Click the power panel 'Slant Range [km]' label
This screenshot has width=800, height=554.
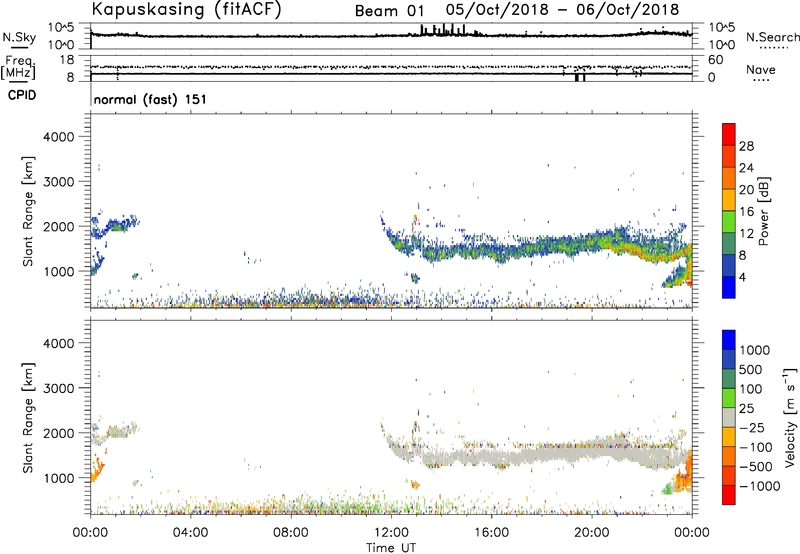click(x=28, y=211)
